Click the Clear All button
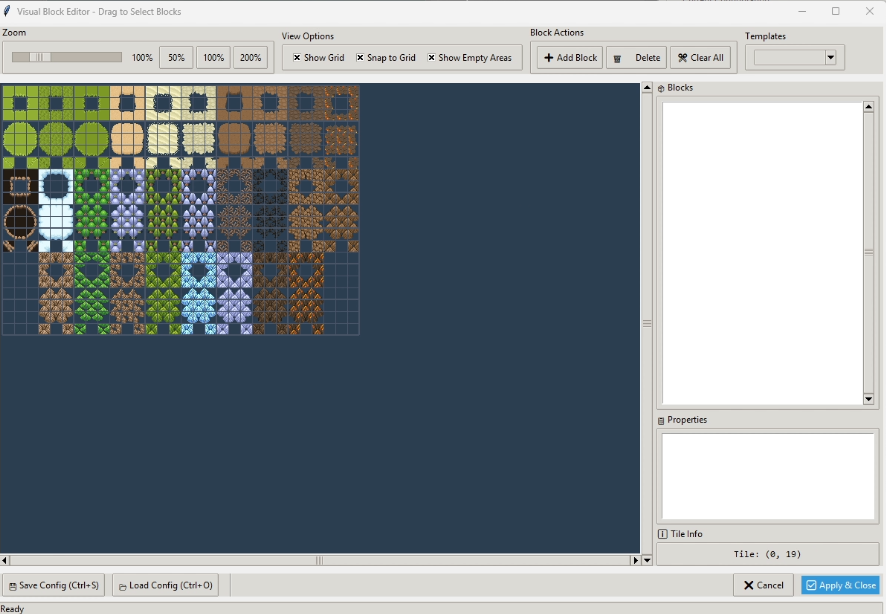The image size is (886, 614). click(701, 58)
